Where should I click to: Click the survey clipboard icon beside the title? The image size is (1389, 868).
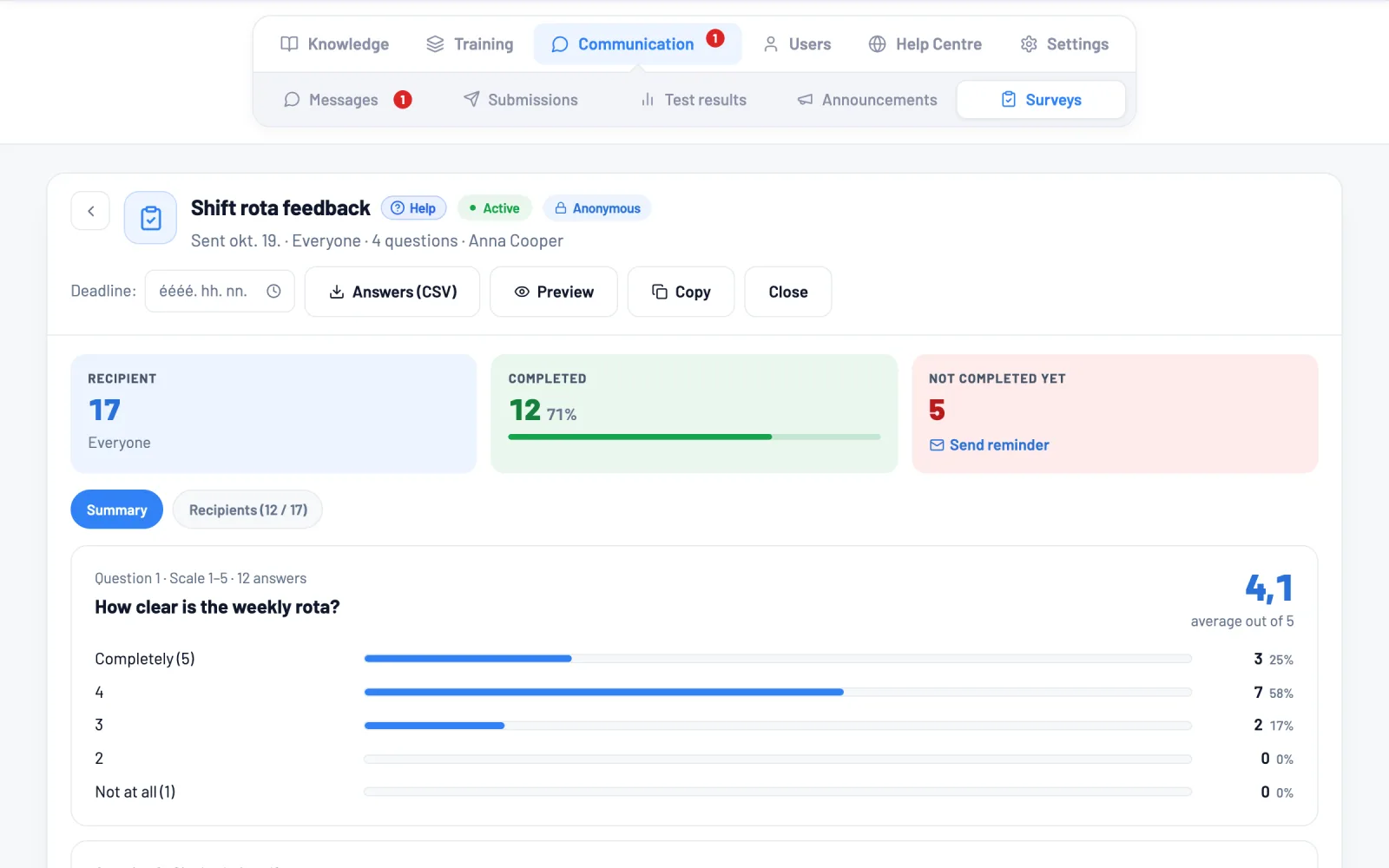151,218
